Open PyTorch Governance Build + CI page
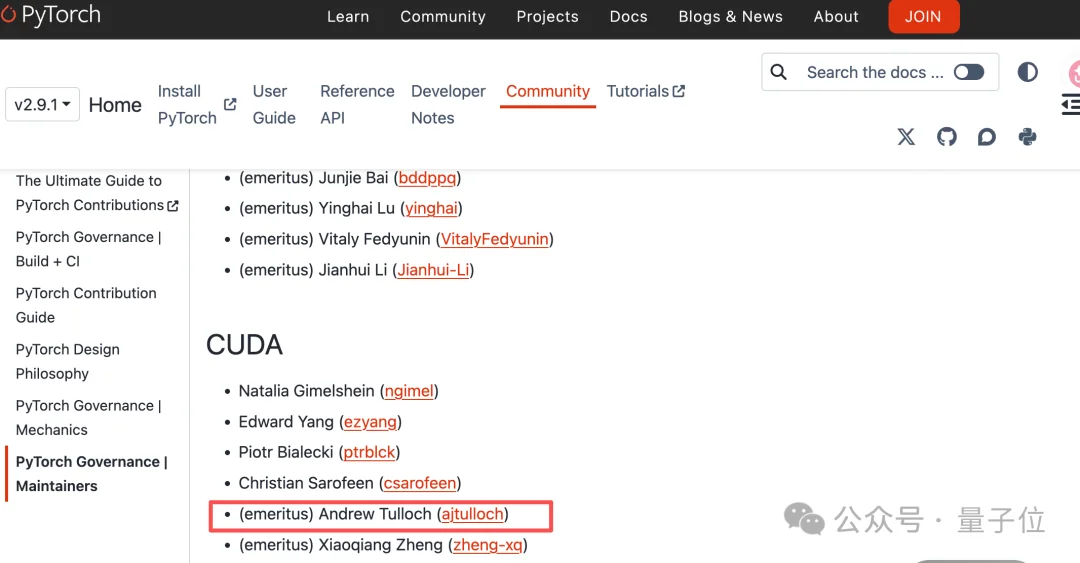Screen dimensions: 1080x563 (88, 249)
